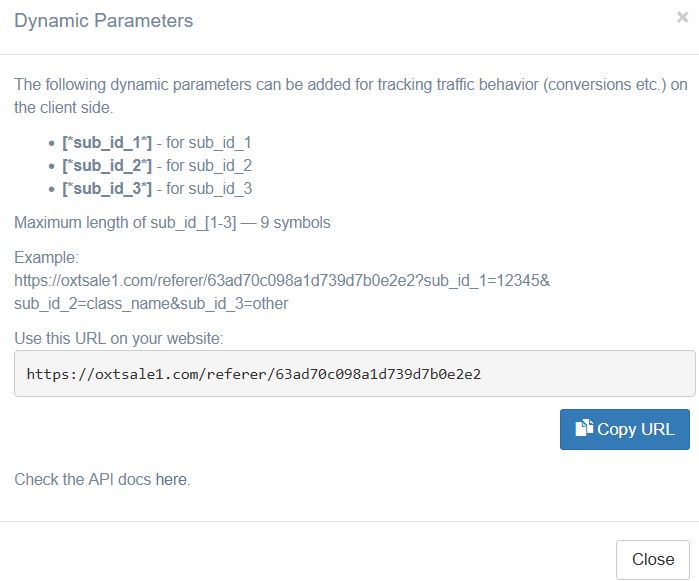Select the [*sub_id_3*] parameter placeholder

tap(107, 188)
